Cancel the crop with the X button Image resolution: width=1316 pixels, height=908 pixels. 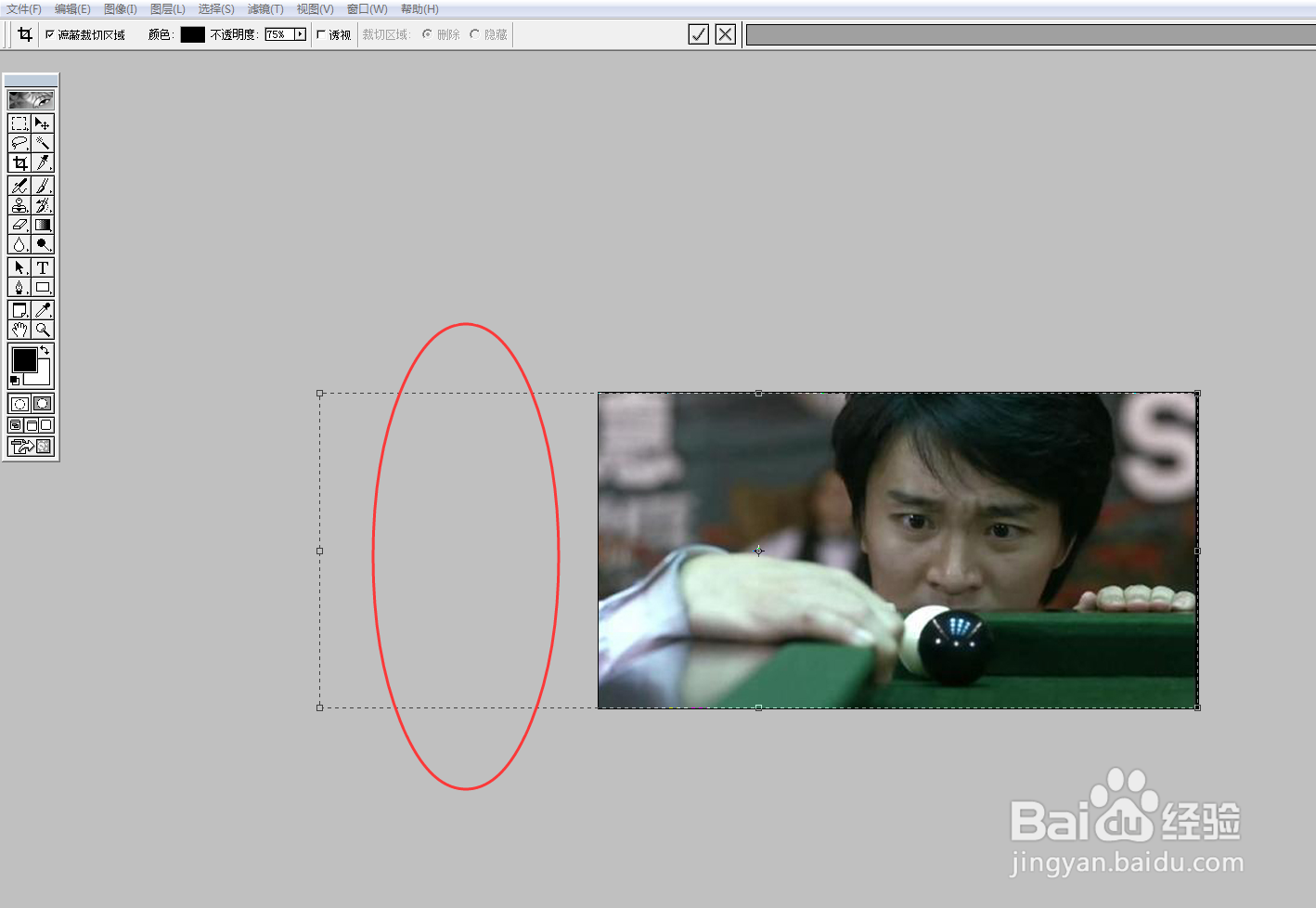[x=726, y=34]
